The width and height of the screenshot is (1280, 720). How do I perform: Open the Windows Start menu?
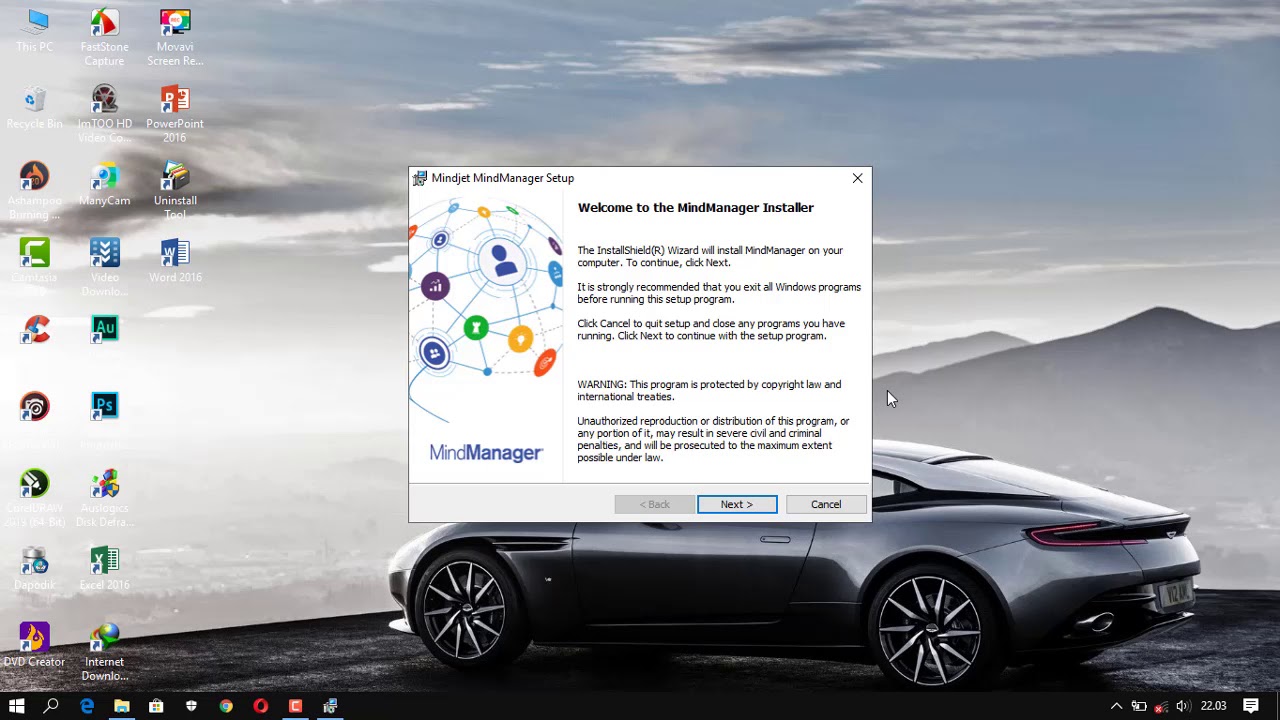coord(17,706)
